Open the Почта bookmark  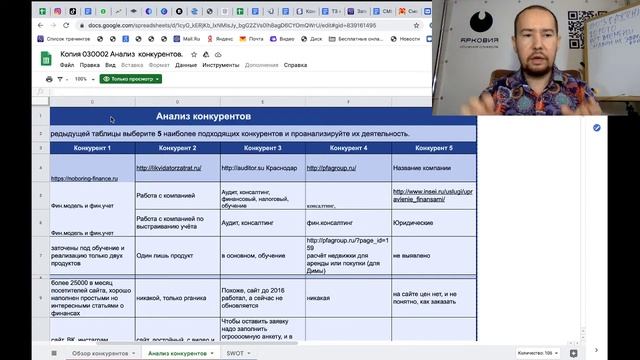click(x=252, y=39)
